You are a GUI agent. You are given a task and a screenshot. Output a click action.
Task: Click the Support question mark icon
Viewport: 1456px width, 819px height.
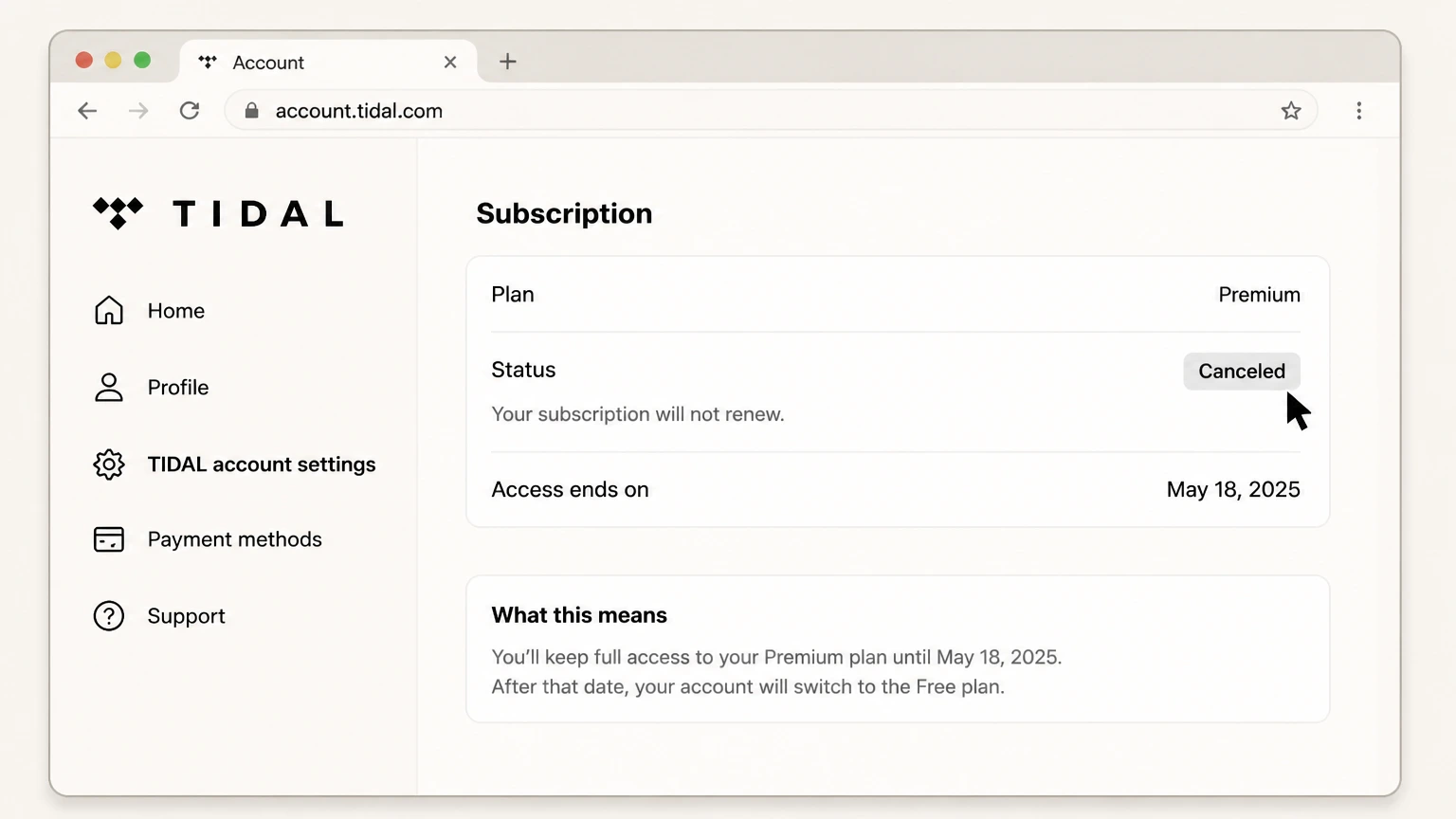tap(109, 616)
